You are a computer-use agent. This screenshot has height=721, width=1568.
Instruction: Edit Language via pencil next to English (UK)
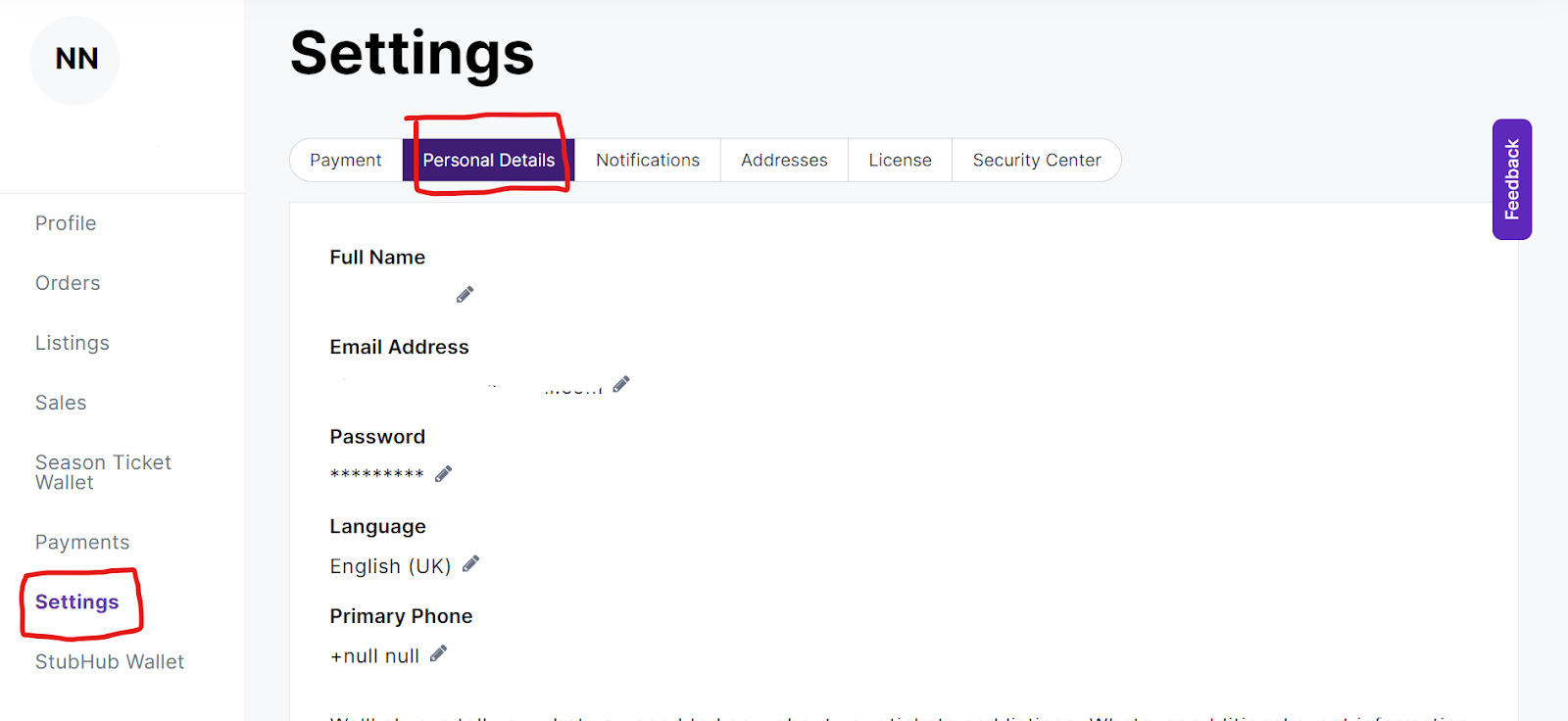tap(471, 564)
